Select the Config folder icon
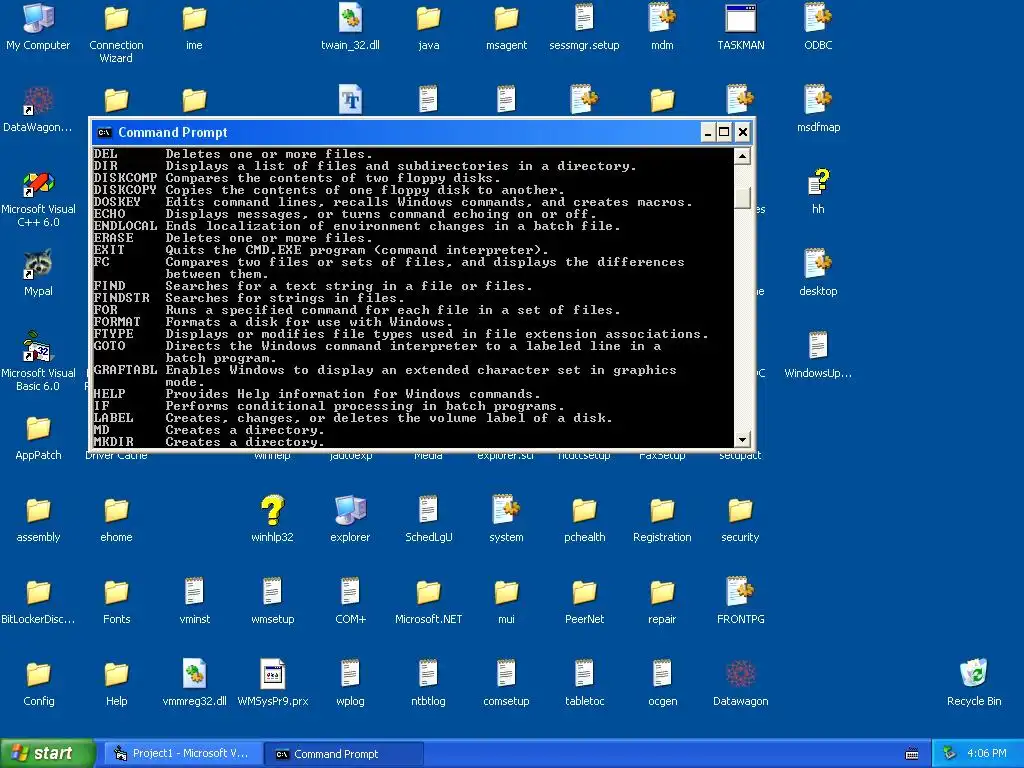Viewport: 1024px width, 768px height. 38,675
